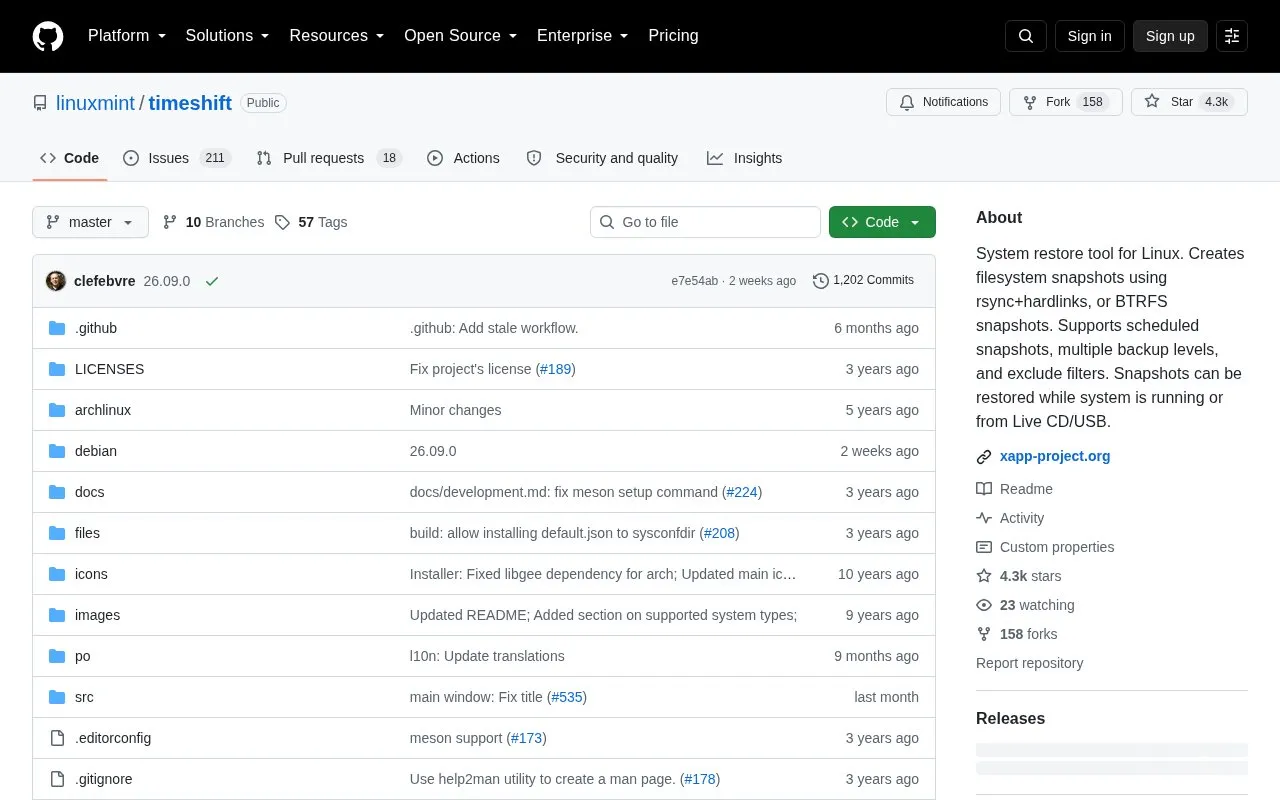Click the .gitignore file icon

pos(57,779)
